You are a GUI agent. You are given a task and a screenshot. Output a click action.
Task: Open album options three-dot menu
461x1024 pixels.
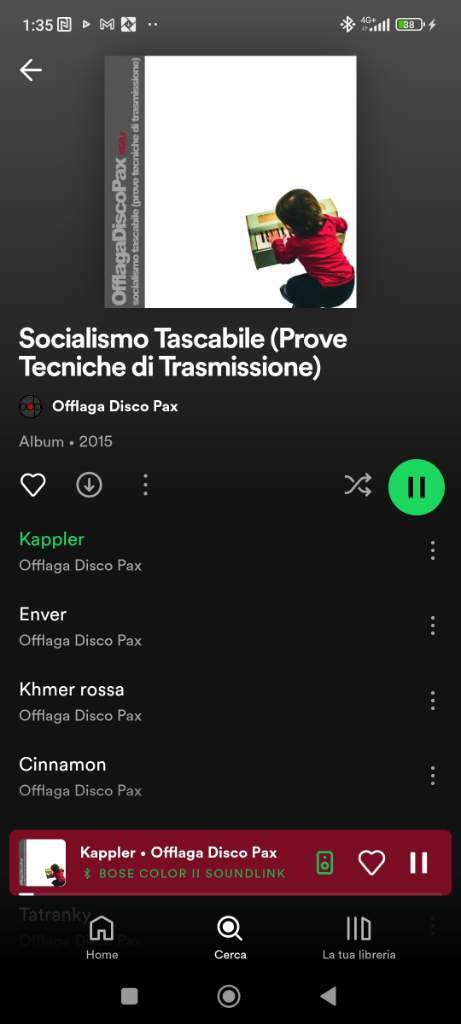coord(145,485)
